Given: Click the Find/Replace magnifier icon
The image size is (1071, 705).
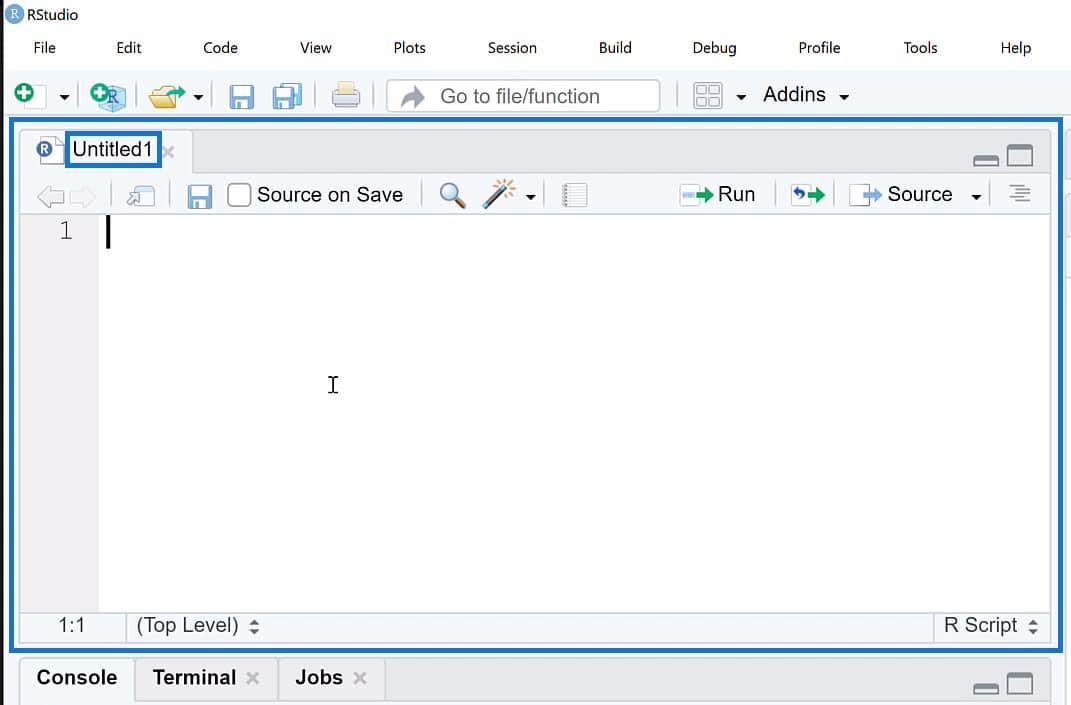Looking at the screenshot, I should pos(452,195).
